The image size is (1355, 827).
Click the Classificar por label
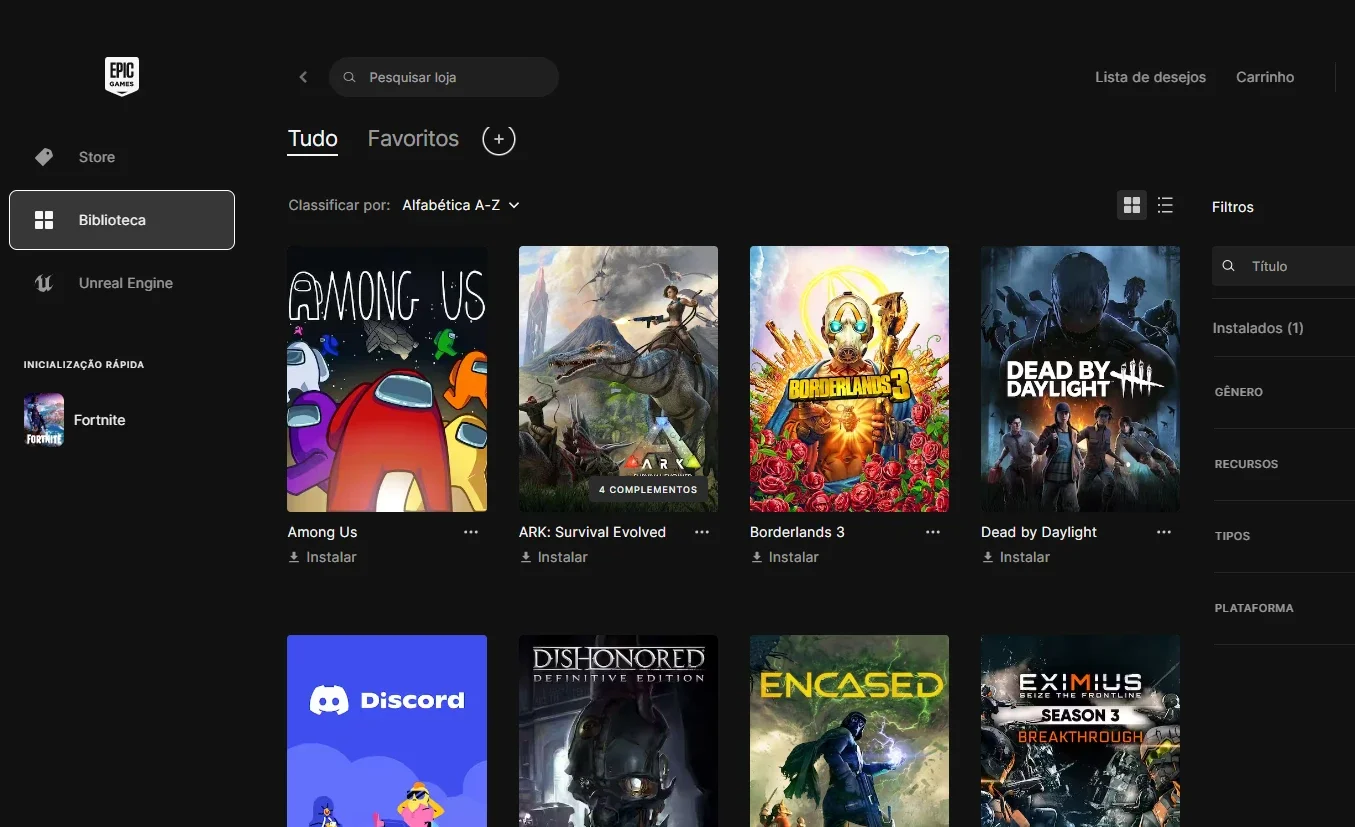339,205
